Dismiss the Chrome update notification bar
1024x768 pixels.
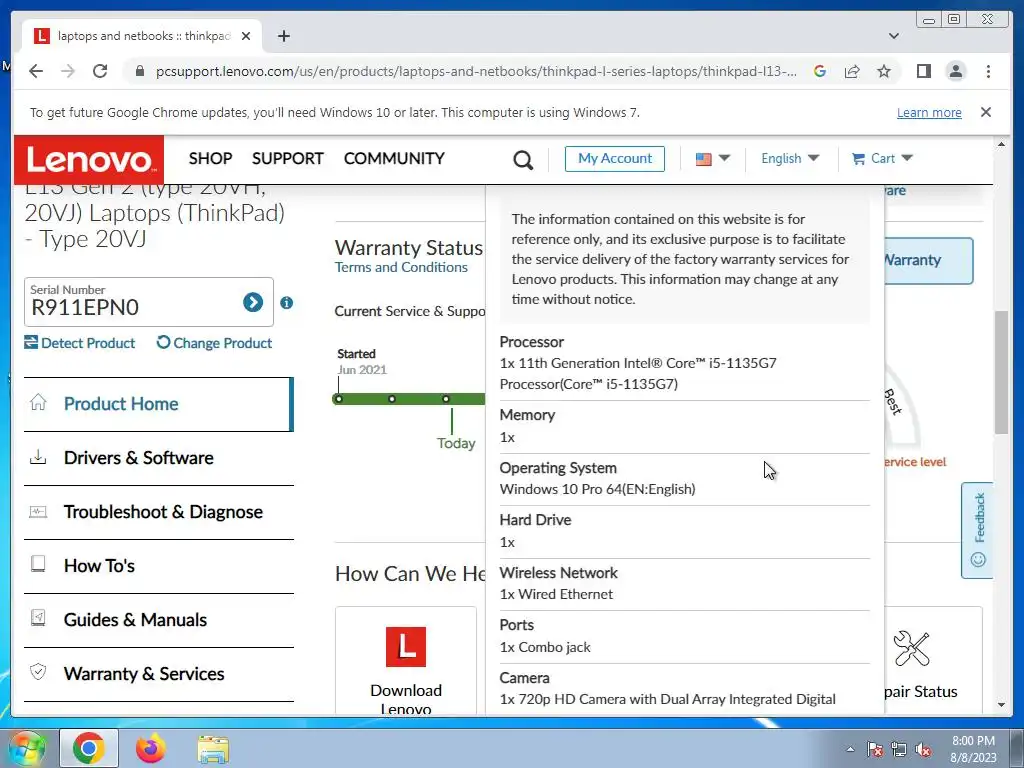[985, 112]
